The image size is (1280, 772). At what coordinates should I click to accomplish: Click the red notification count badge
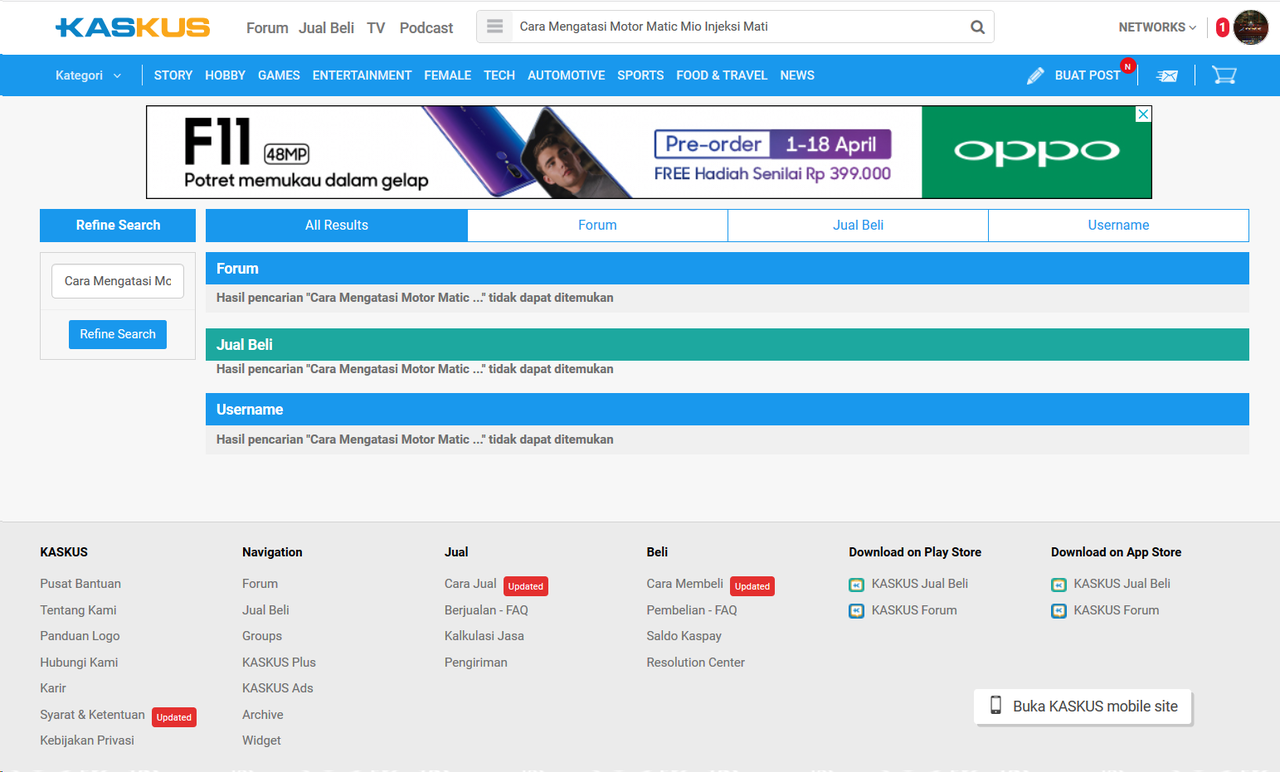1222,28
